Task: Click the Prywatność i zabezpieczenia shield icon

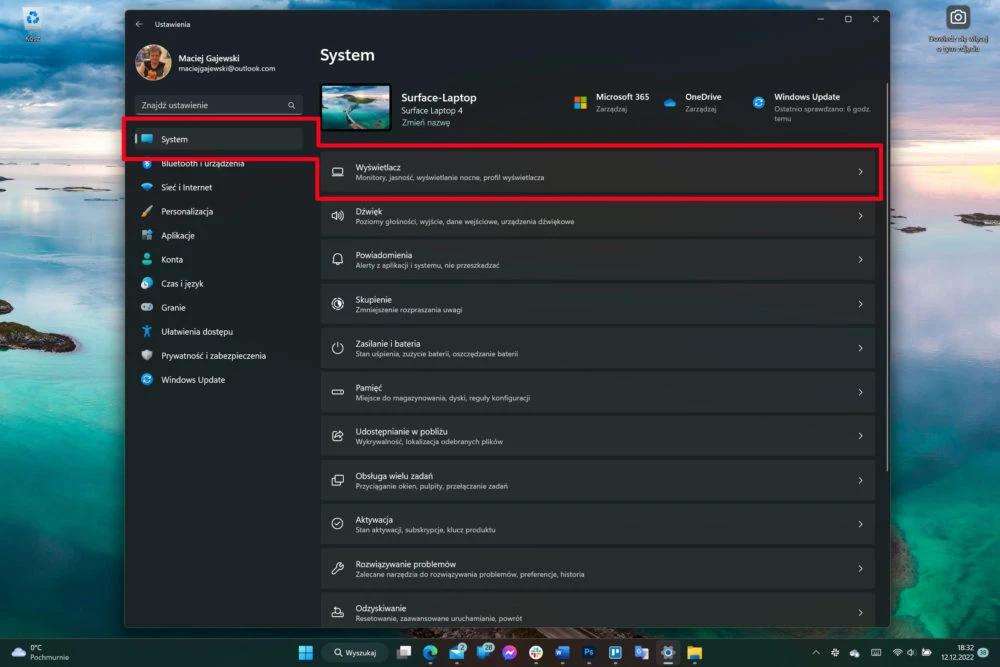Action: tap(147, 355)
